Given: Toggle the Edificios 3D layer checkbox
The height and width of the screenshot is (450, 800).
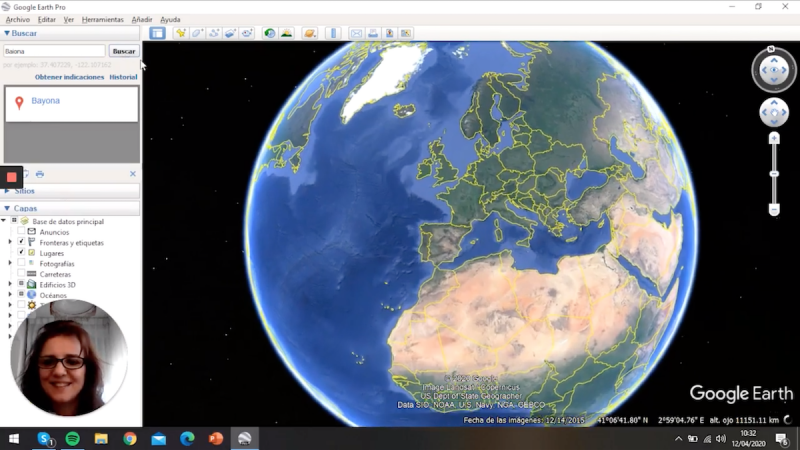Looking at the screenshot, I should [21, 285].
